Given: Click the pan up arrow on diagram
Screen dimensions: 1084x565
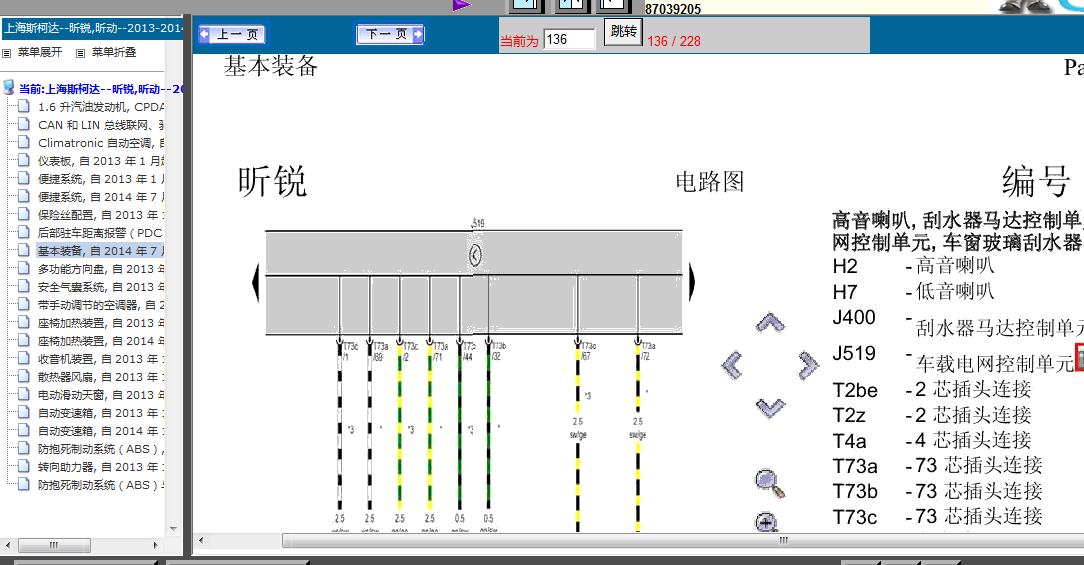Looking at the screenshot, I should tap(769, 322).
